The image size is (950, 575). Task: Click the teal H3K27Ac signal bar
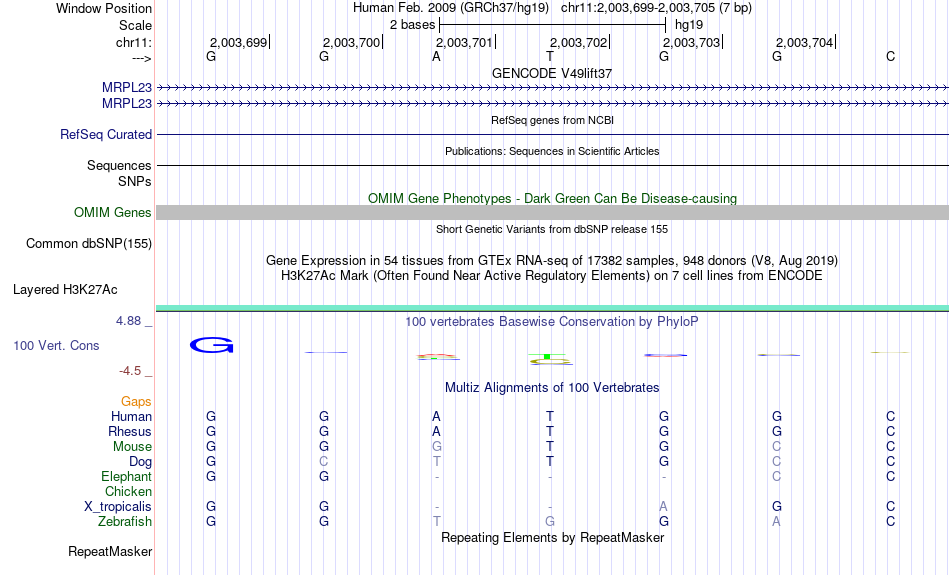tap(553, 308)
